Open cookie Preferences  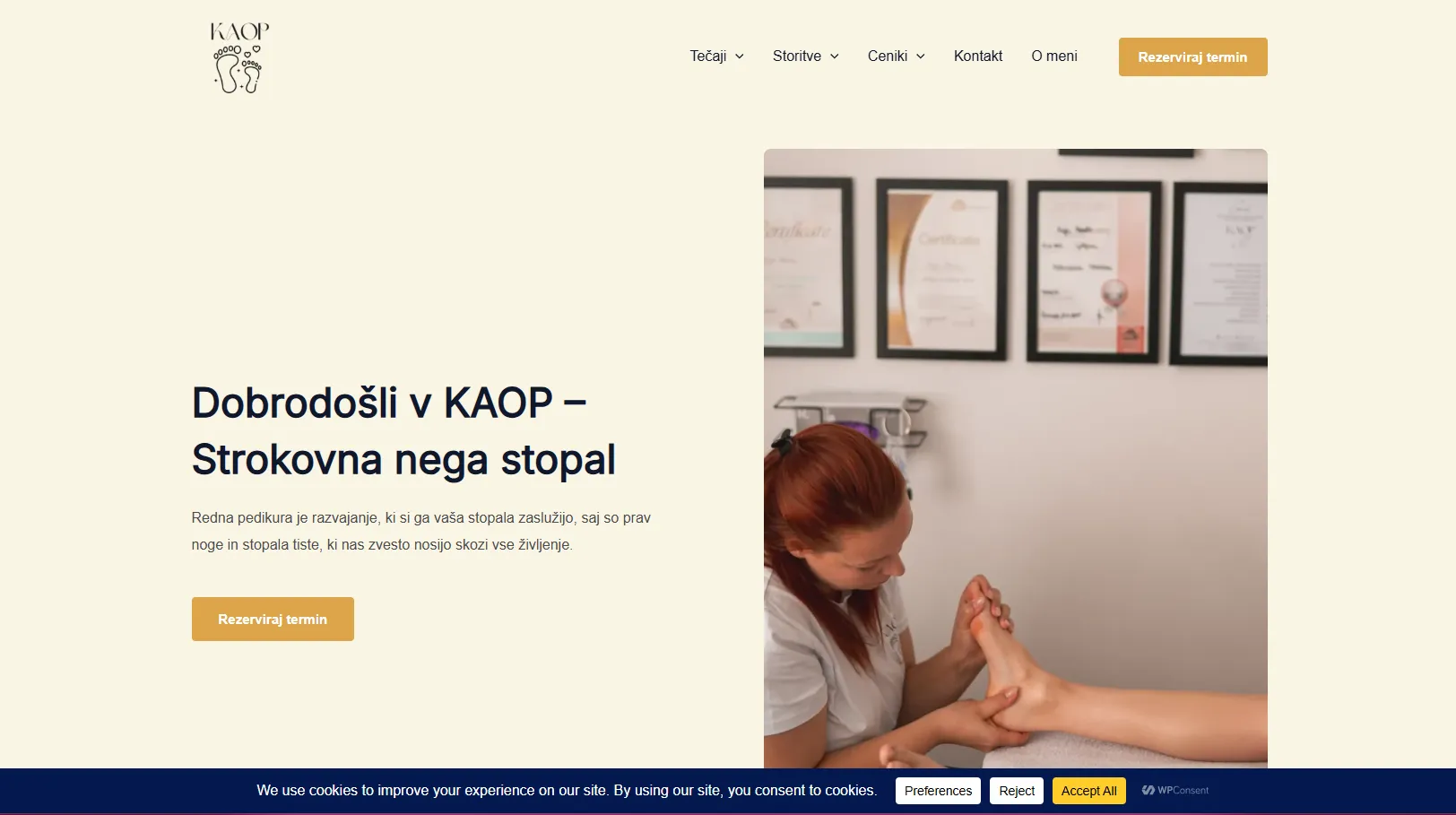[x=938, y=791]
